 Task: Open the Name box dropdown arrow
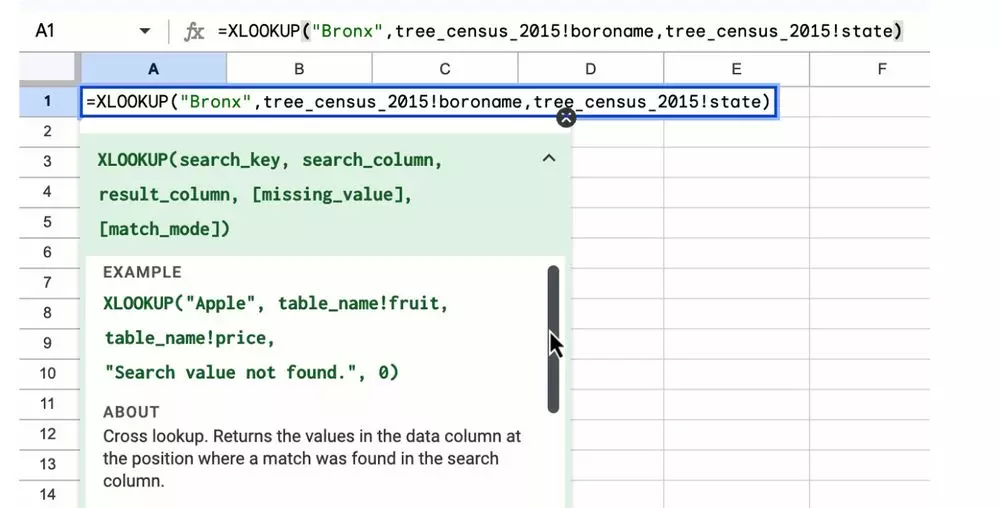click(x=147, y=32)
